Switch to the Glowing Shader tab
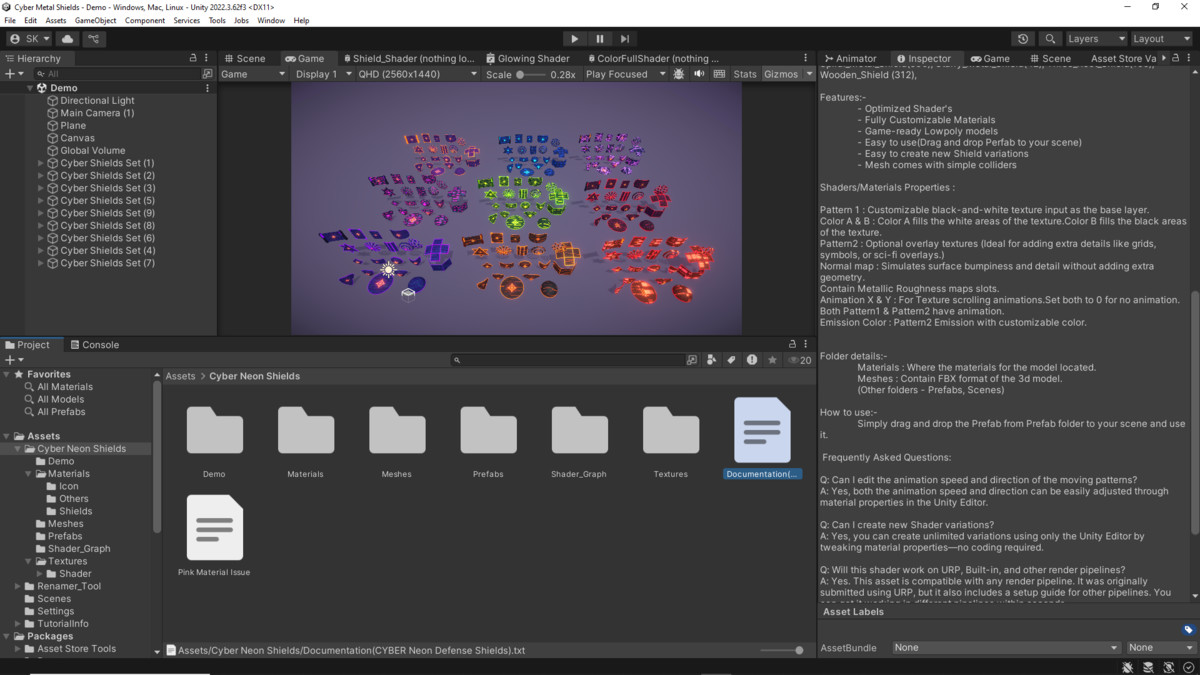Viewport: 1200px width, 675px height. tap(527, 58)
